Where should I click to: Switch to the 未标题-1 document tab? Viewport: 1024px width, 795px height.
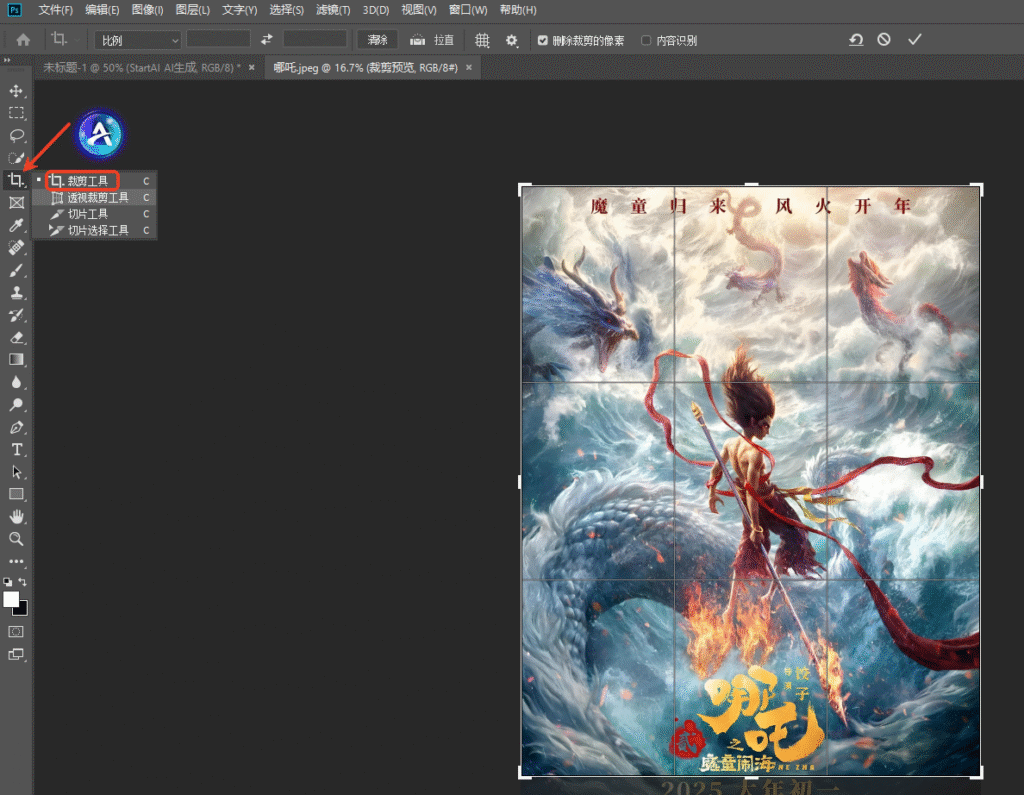[141, 67]
